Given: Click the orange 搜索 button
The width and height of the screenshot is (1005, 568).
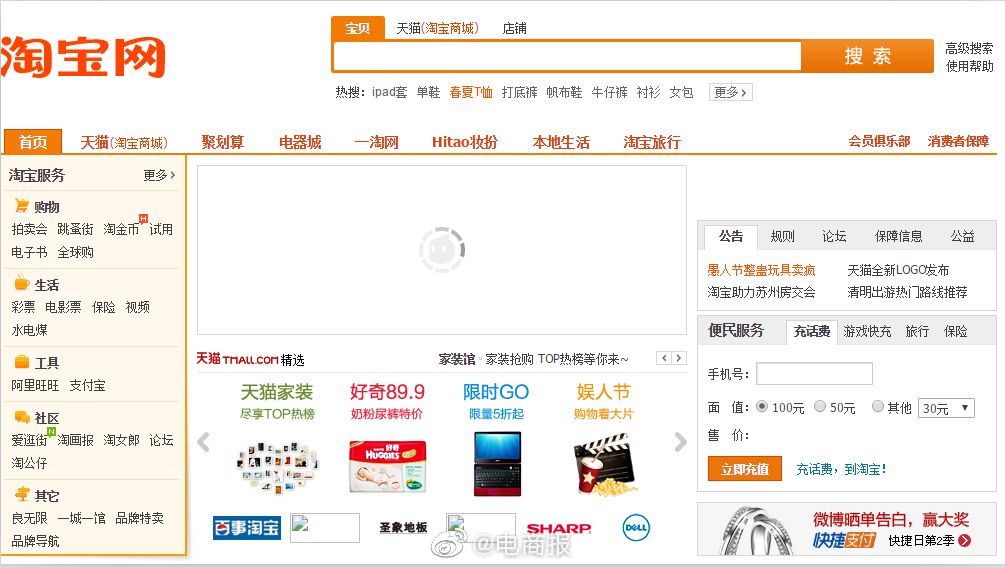Looking at the screenshot, I should [x=867, y=56].
